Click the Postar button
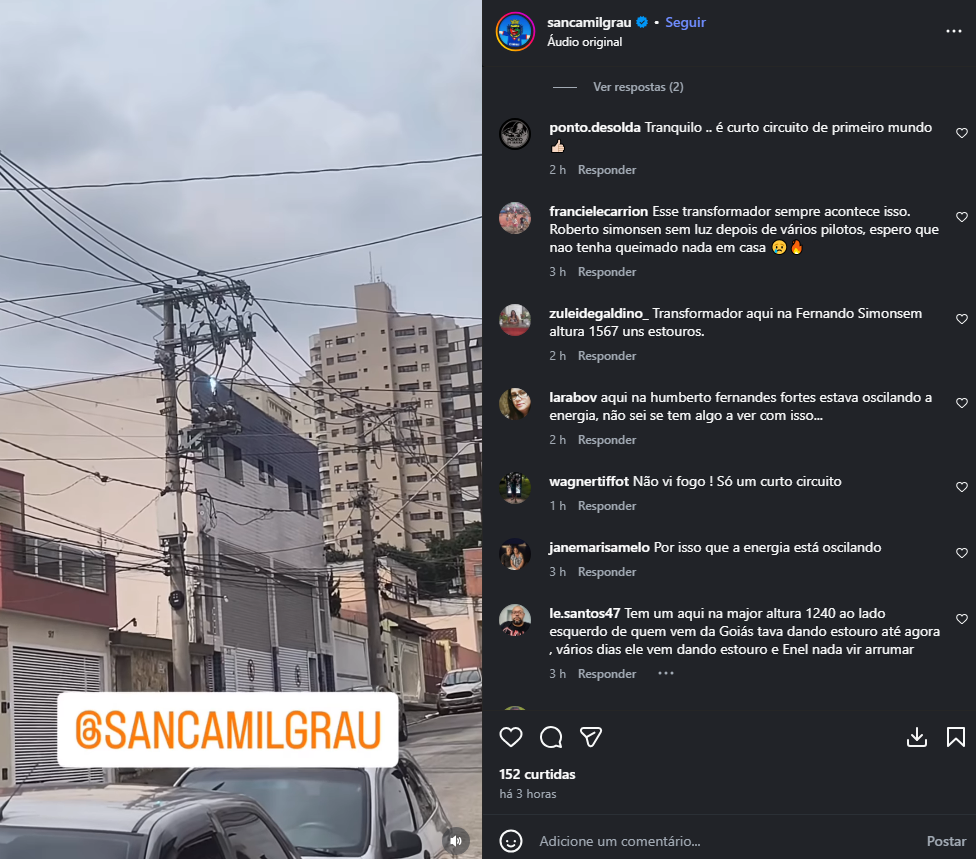 coord(946,841)
